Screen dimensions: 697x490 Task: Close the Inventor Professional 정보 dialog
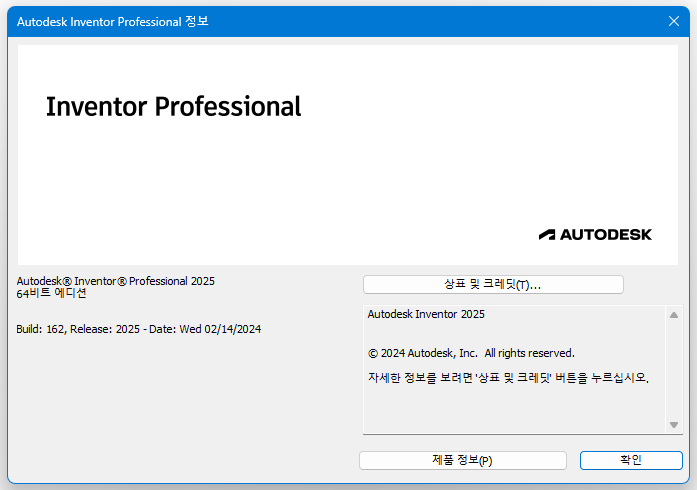tap(673, 21)
